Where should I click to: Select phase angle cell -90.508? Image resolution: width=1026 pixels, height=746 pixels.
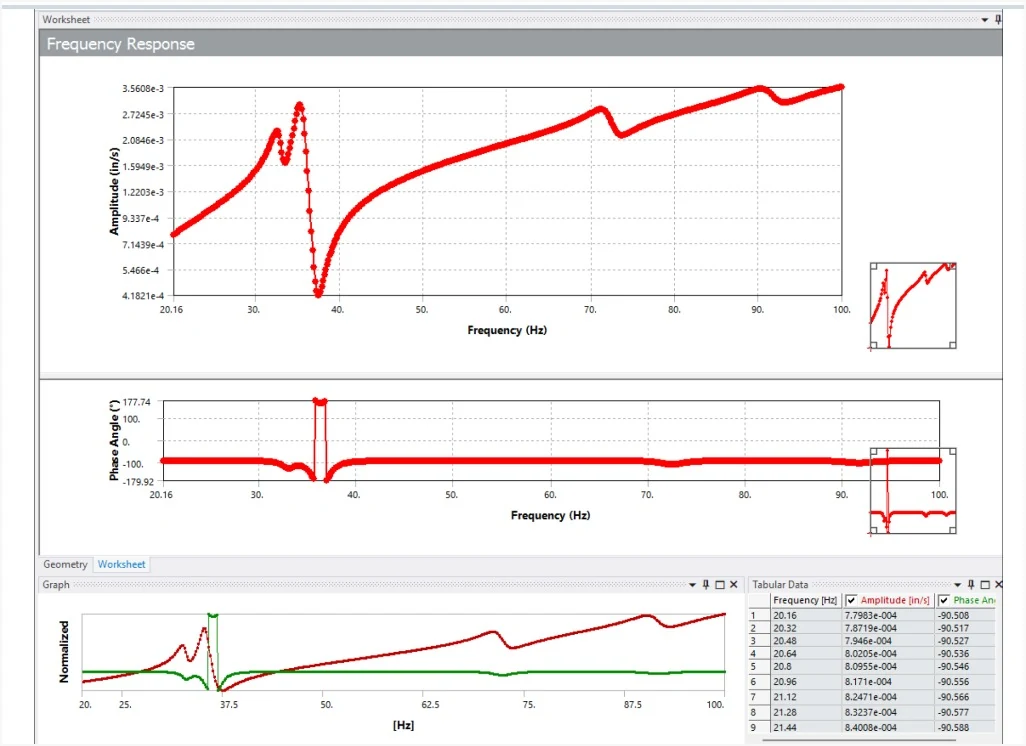point(965,615)
